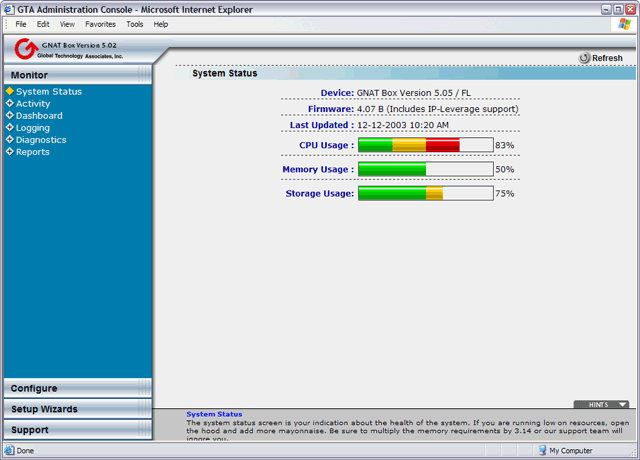Open the Edit menu
Image resolution: width=640 pixels, height=460 pixels.
tap(43, 24)
